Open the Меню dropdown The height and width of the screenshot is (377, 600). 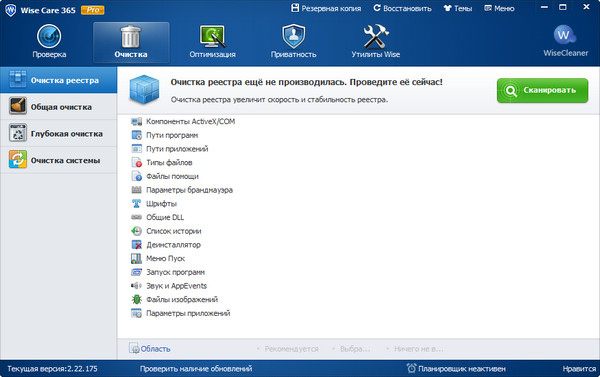pos(499,8)
